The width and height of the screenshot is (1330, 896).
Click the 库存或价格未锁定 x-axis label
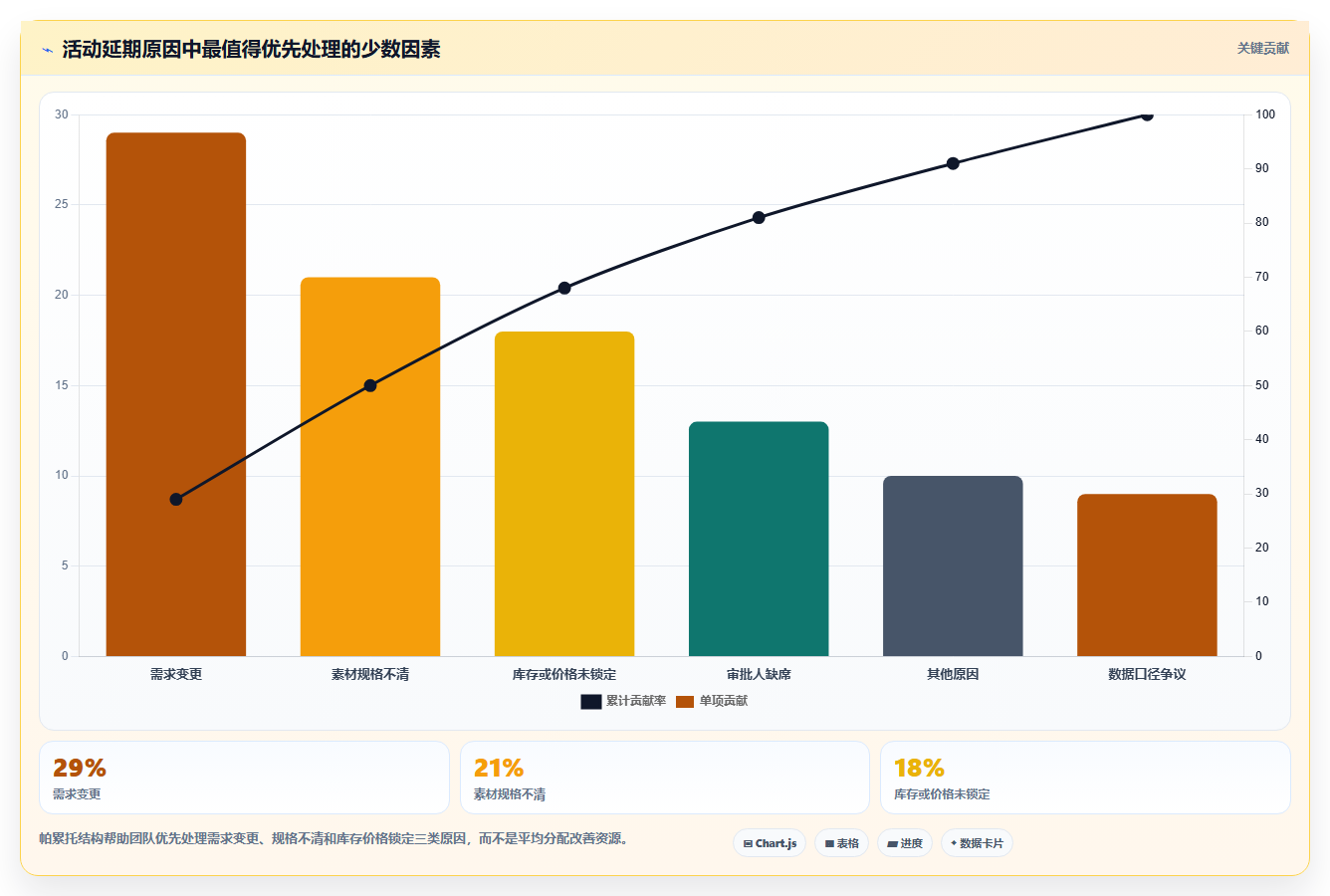pyautogui.click(x=564, y=674)
